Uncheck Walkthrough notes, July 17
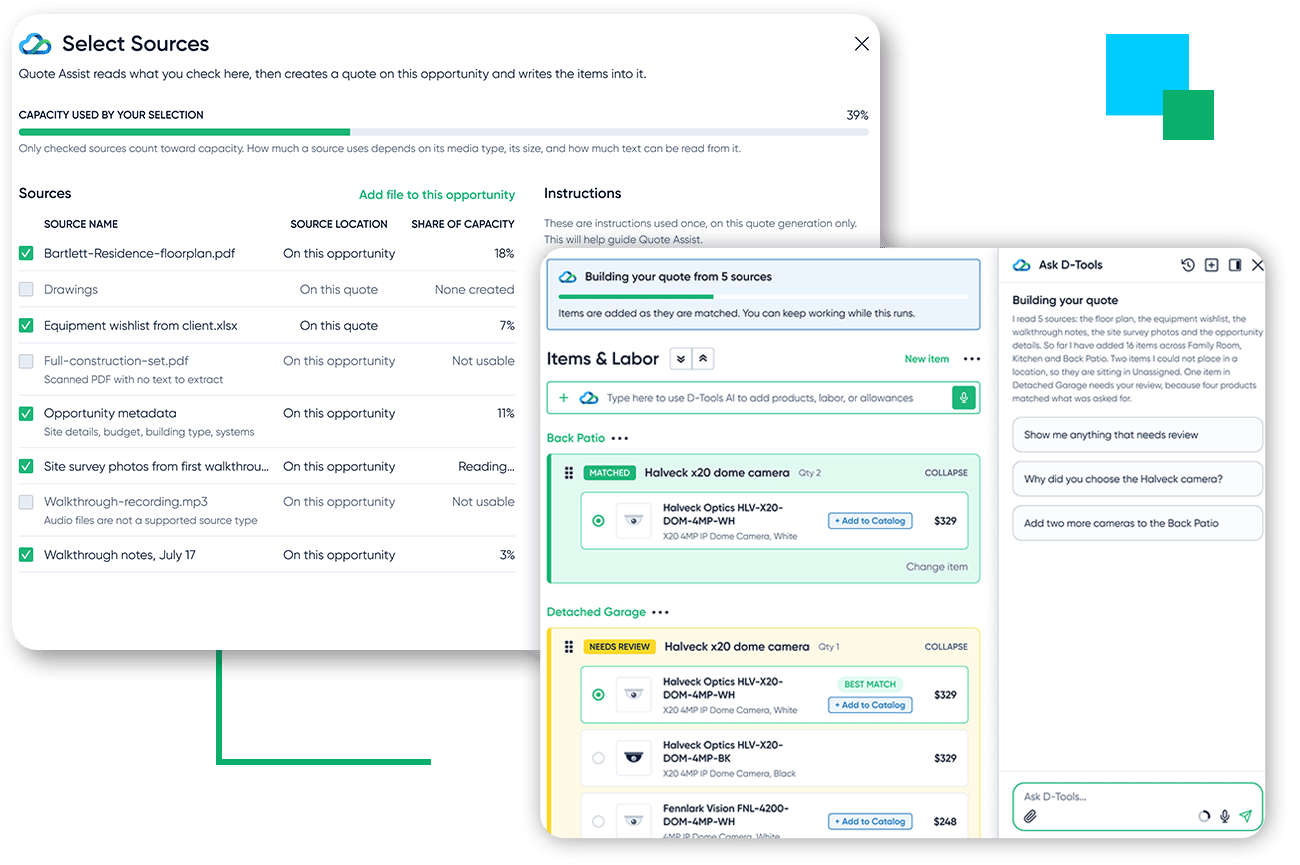Viewport: 1300px width, 865px height. pos(26,555)
